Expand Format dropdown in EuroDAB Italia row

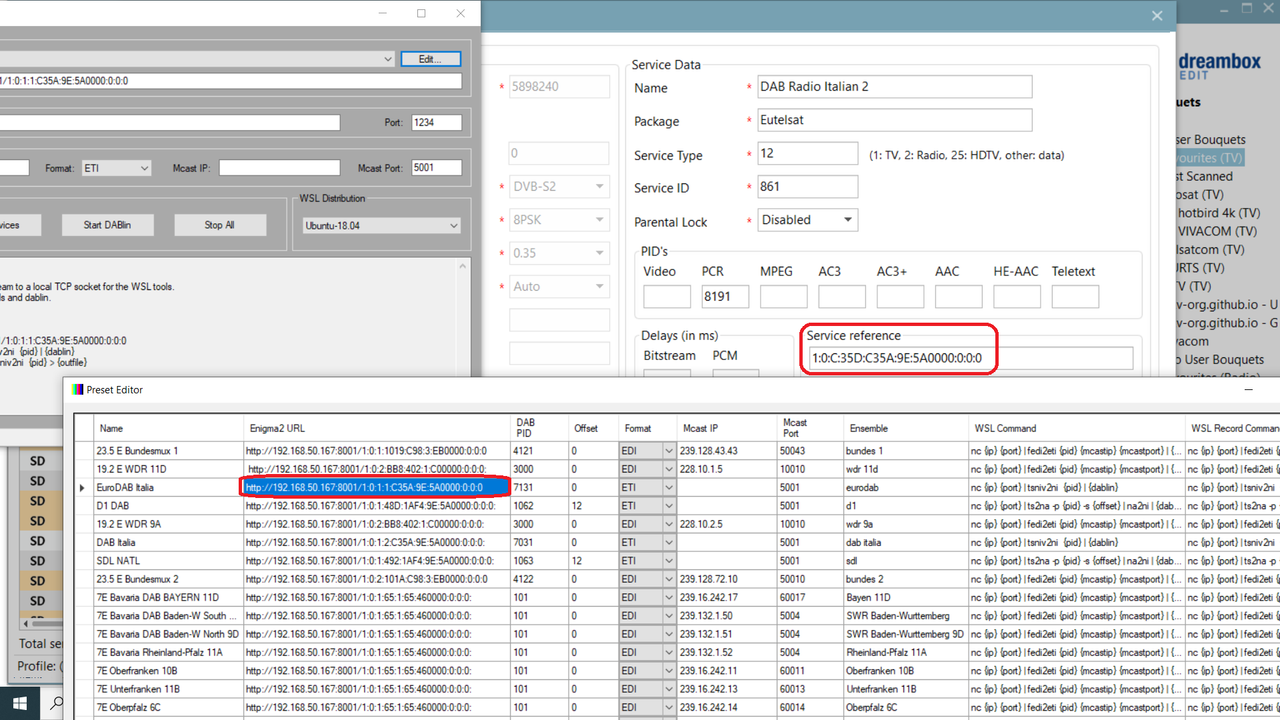[669, 488]
